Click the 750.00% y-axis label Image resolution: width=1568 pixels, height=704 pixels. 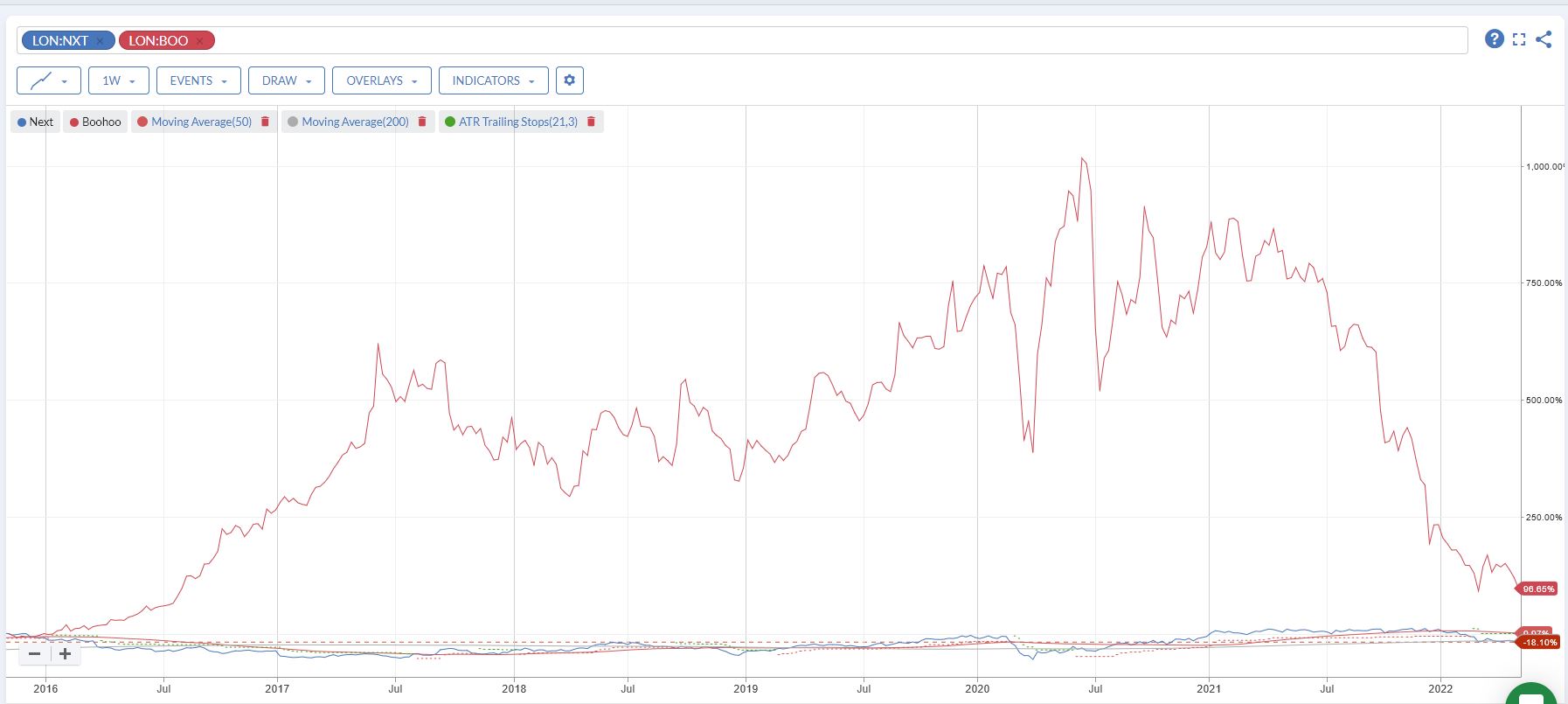[1544, 282]
